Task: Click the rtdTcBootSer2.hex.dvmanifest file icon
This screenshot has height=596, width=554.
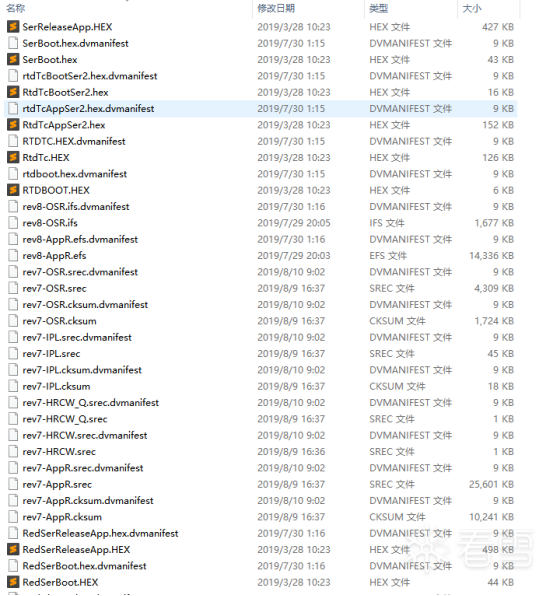Action: tap(13, 76)
